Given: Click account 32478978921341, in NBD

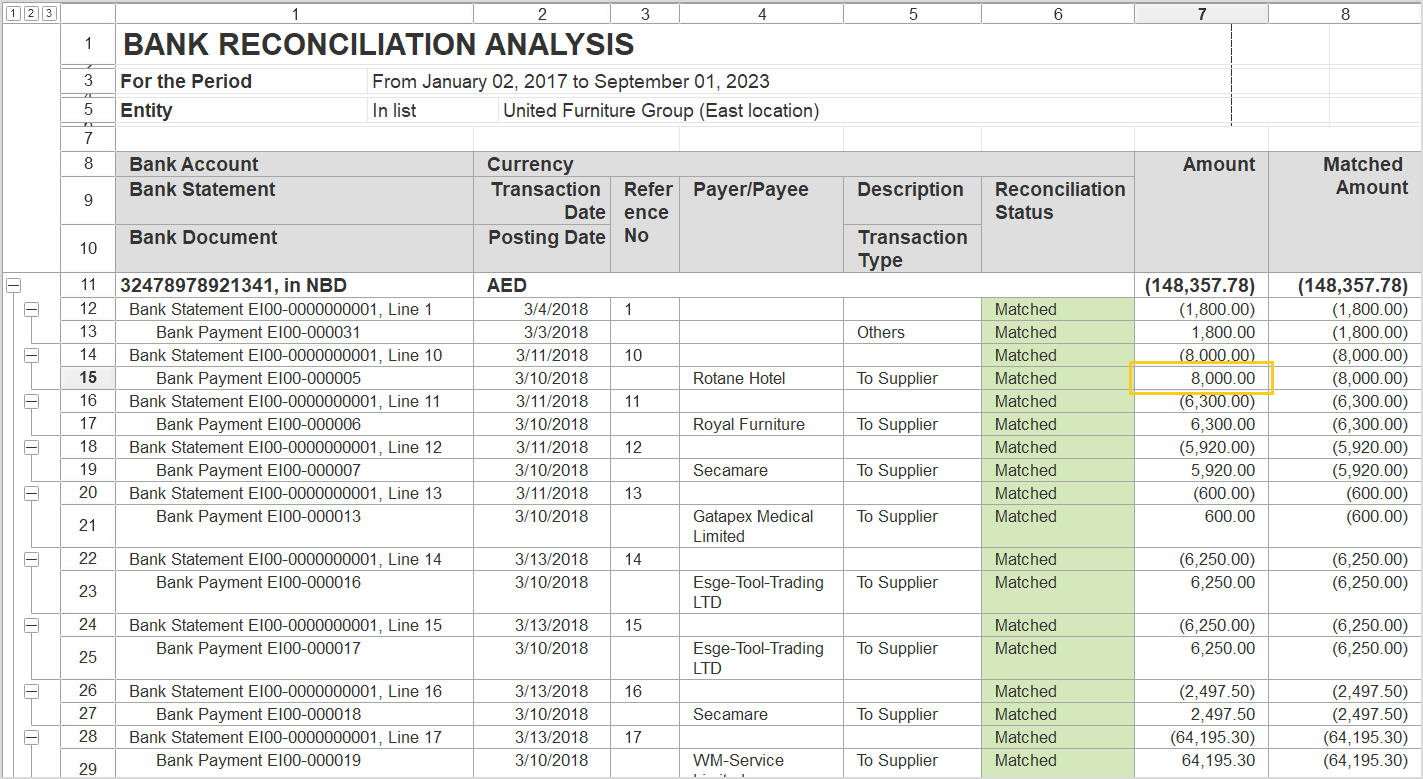Looking at the screenshot, I should coord(295,286).
